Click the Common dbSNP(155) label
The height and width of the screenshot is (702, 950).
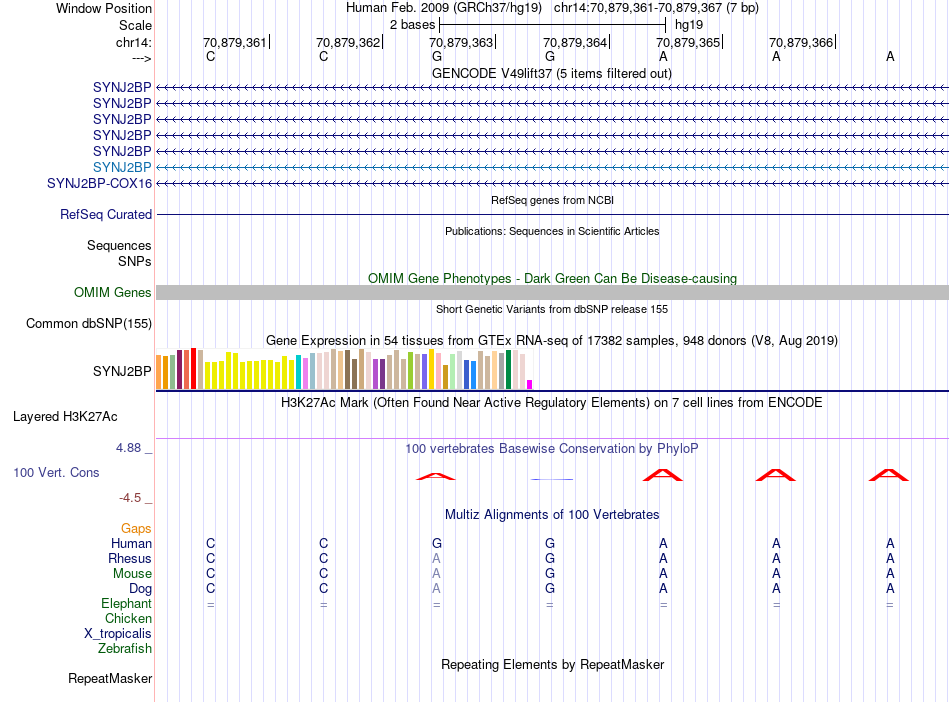point(88,323)
